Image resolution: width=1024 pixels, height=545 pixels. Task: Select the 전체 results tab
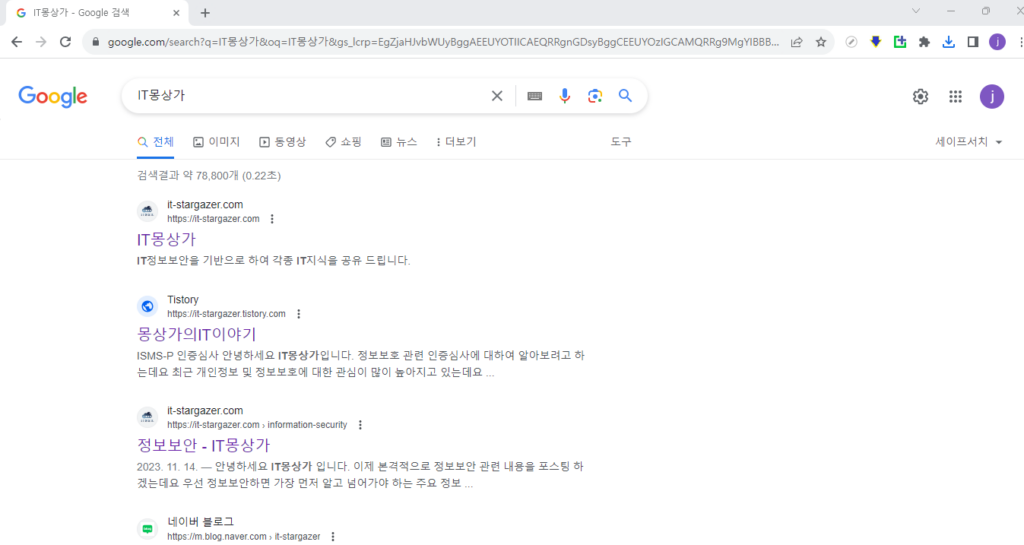[155, 142]
